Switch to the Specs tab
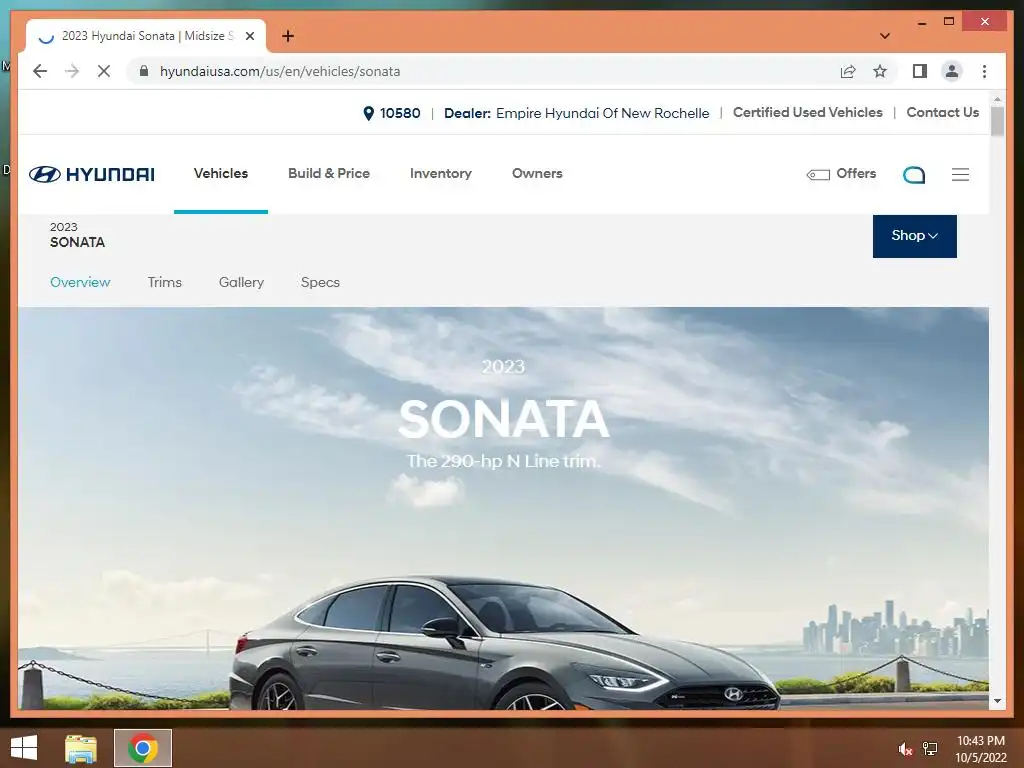 pos(320,282)
